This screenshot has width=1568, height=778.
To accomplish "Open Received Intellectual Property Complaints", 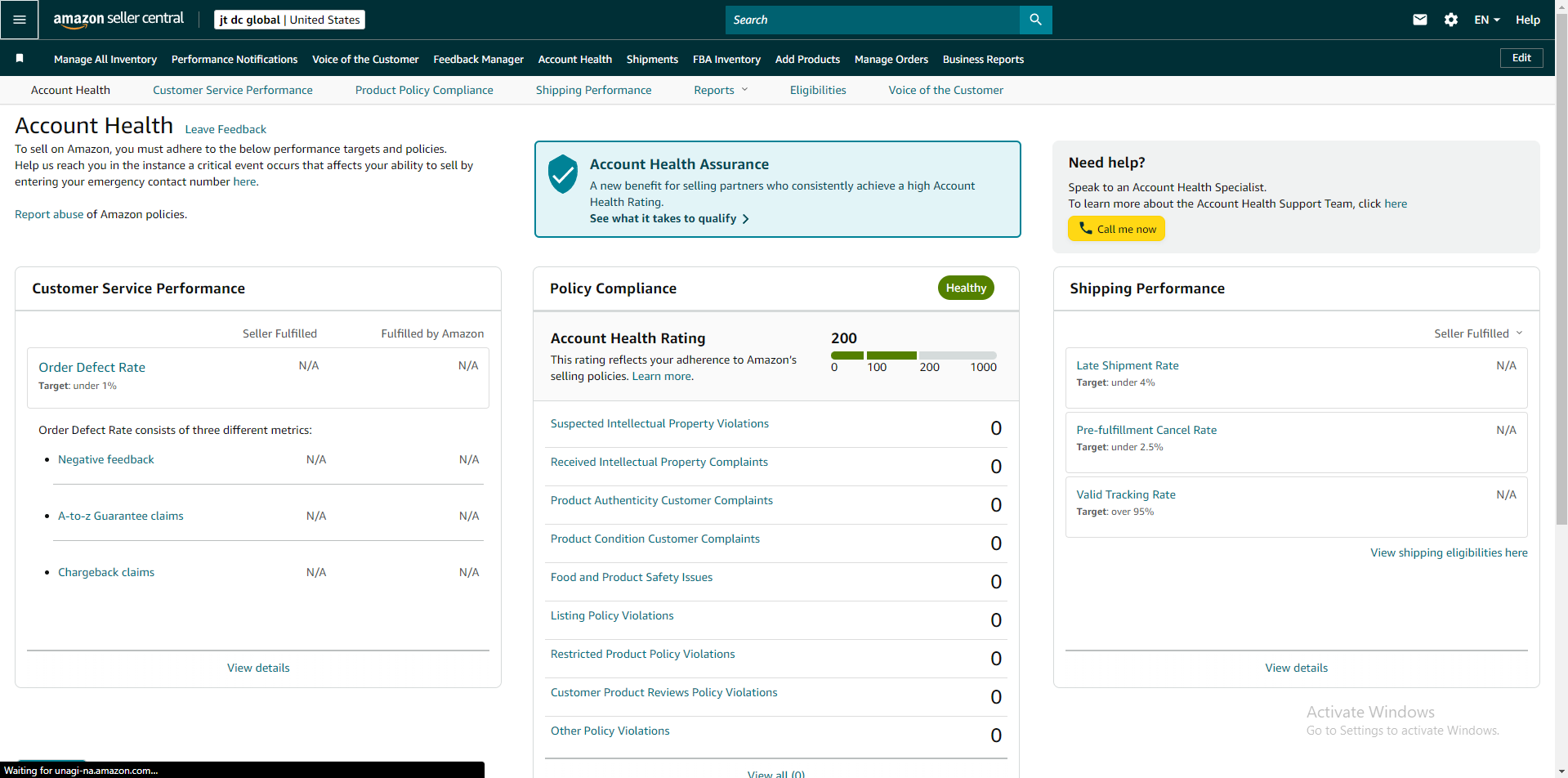I will 659,462.
